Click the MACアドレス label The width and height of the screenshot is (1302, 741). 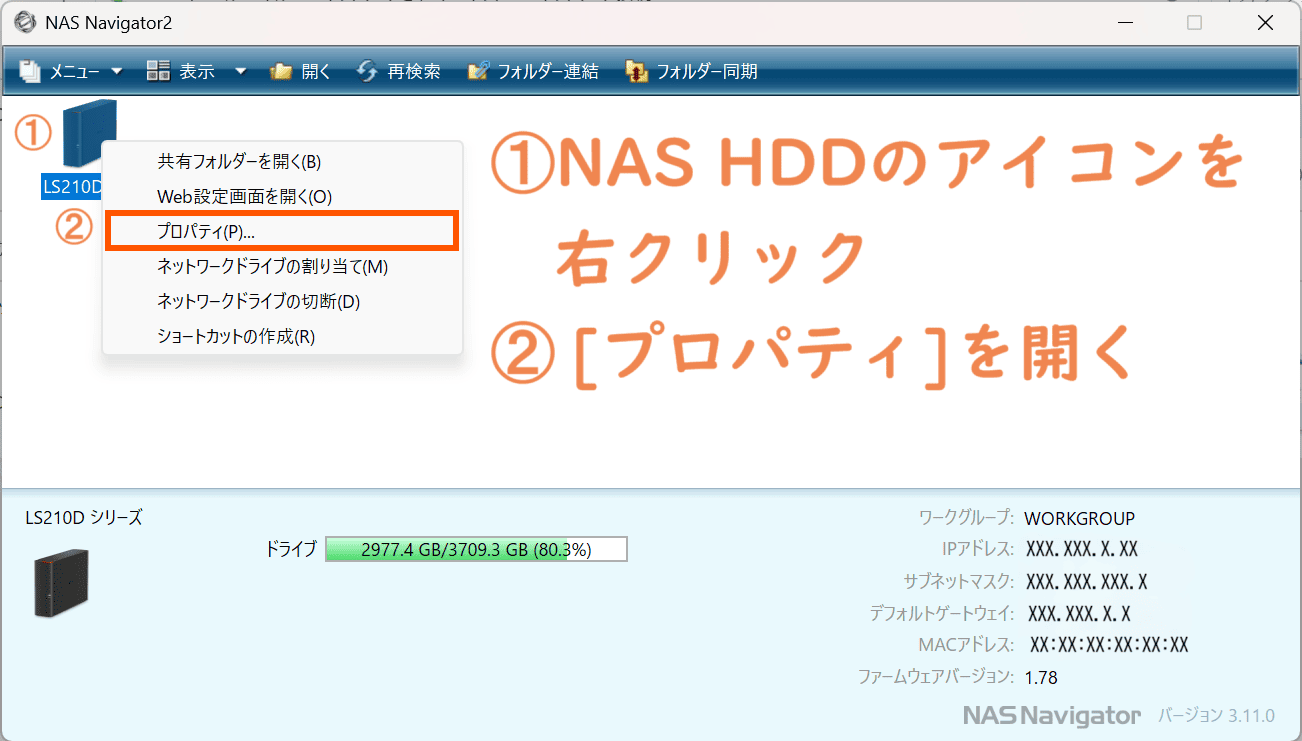(966, 645)
